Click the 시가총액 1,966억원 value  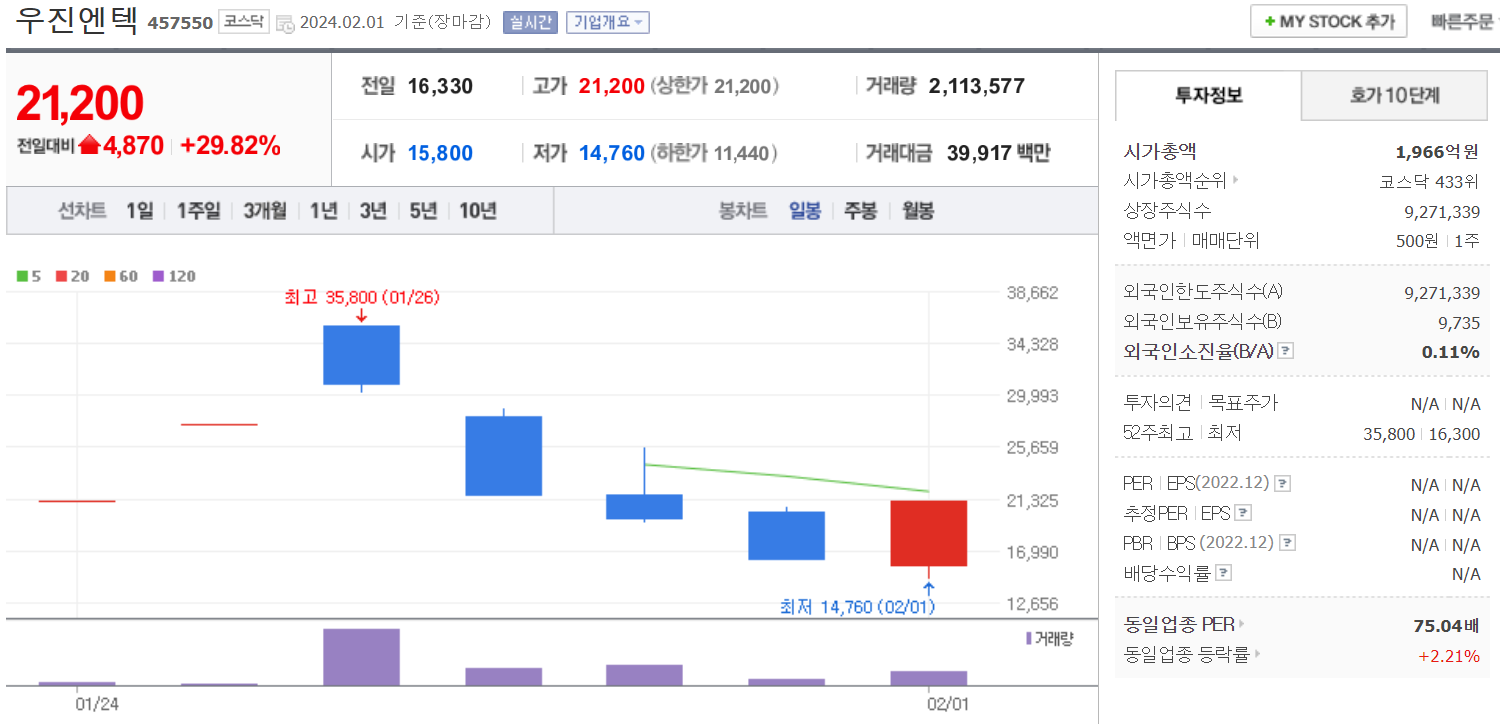tap(1437, 152)
